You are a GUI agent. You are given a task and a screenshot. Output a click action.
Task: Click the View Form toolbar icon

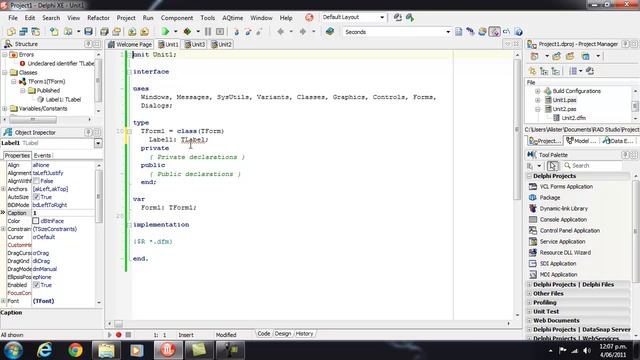pos(24,31)
